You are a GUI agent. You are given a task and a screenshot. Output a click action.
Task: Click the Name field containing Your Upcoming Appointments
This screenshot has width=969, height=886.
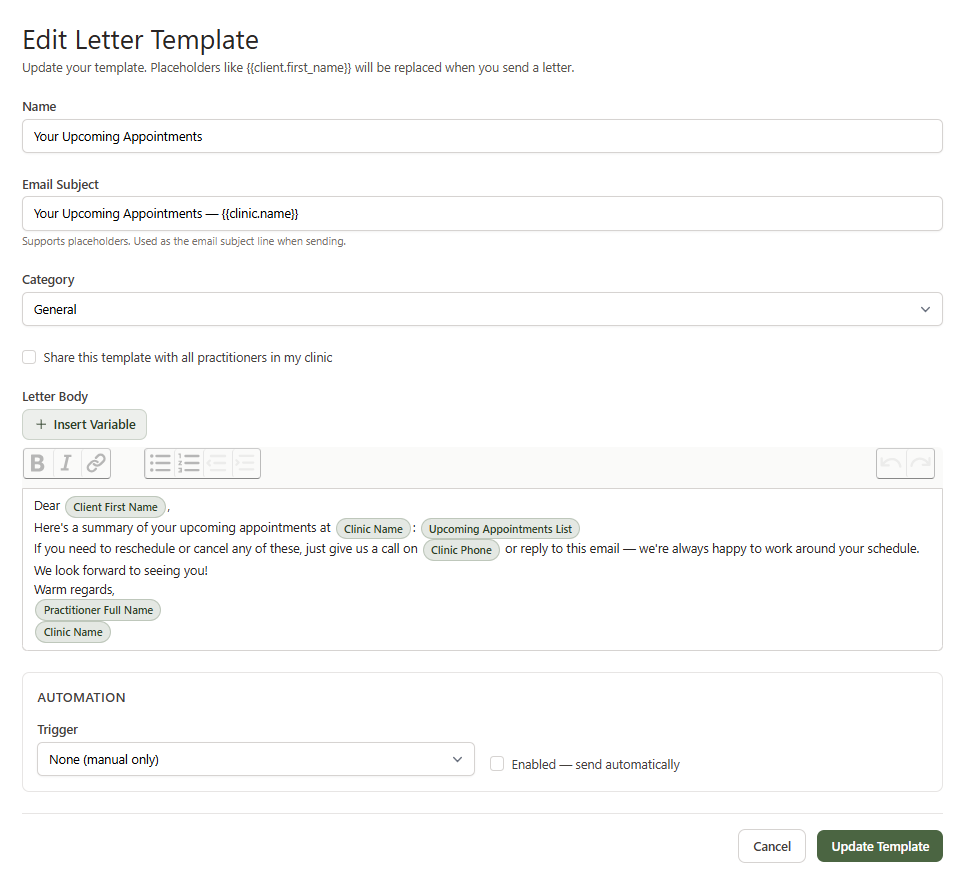[482, 135]
